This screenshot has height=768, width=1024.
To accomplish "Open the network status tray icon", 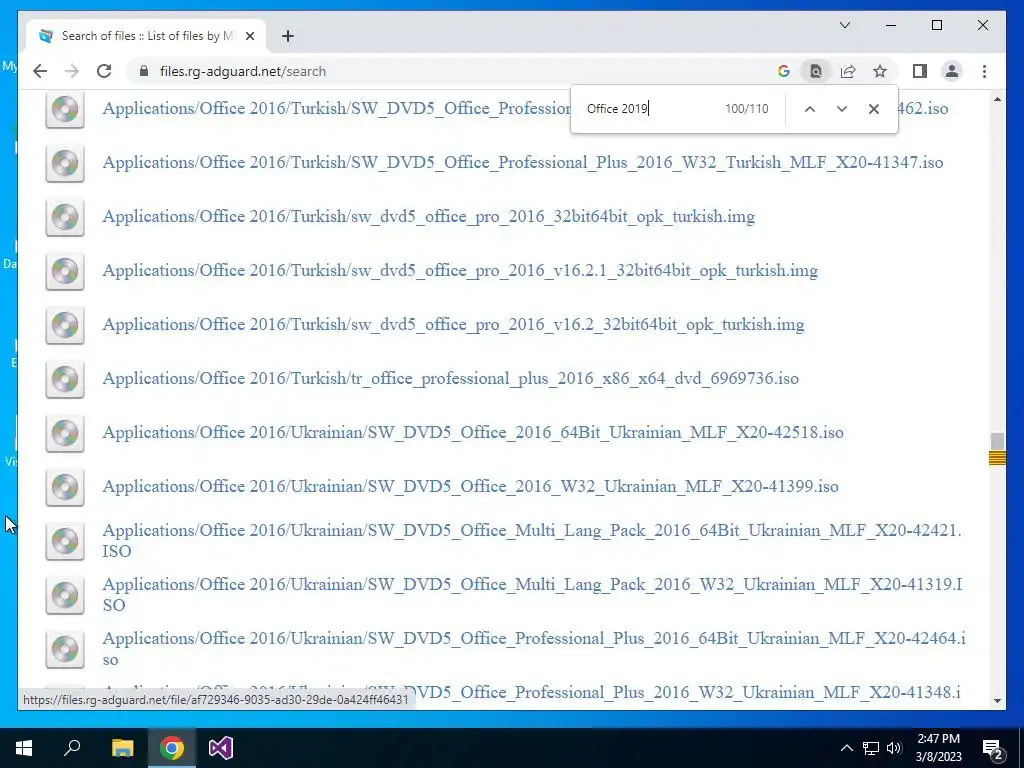I will click(x=871, y=748).
